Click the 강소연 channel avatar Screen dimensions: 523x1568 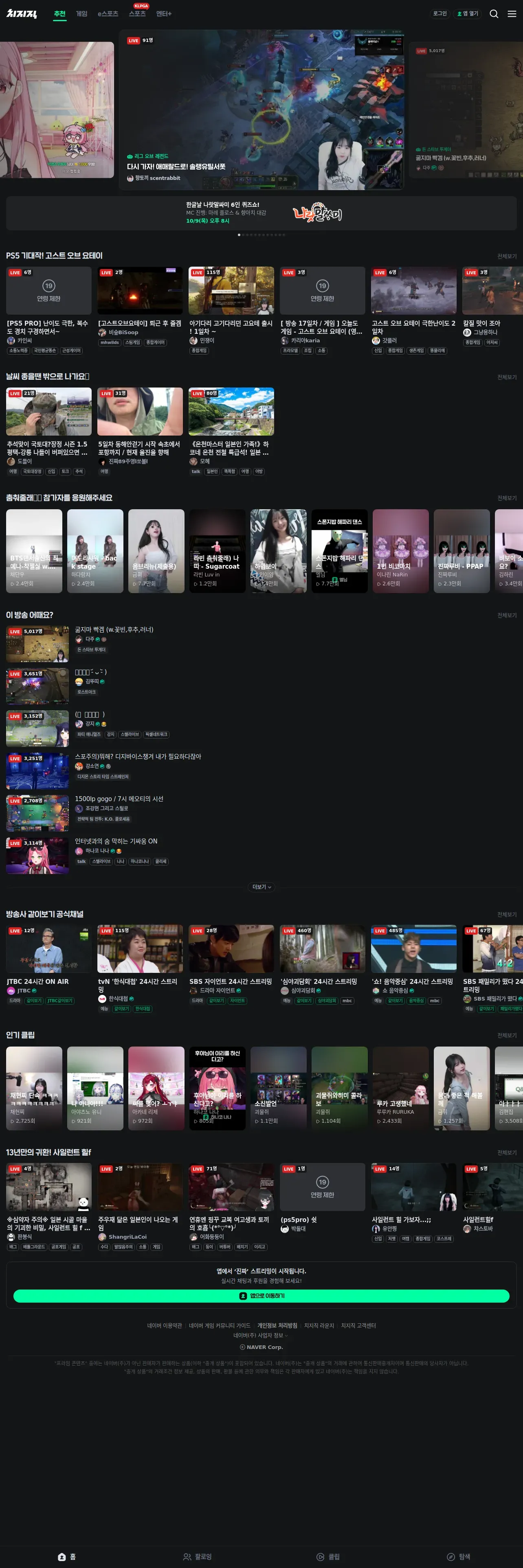coord(79,766)
